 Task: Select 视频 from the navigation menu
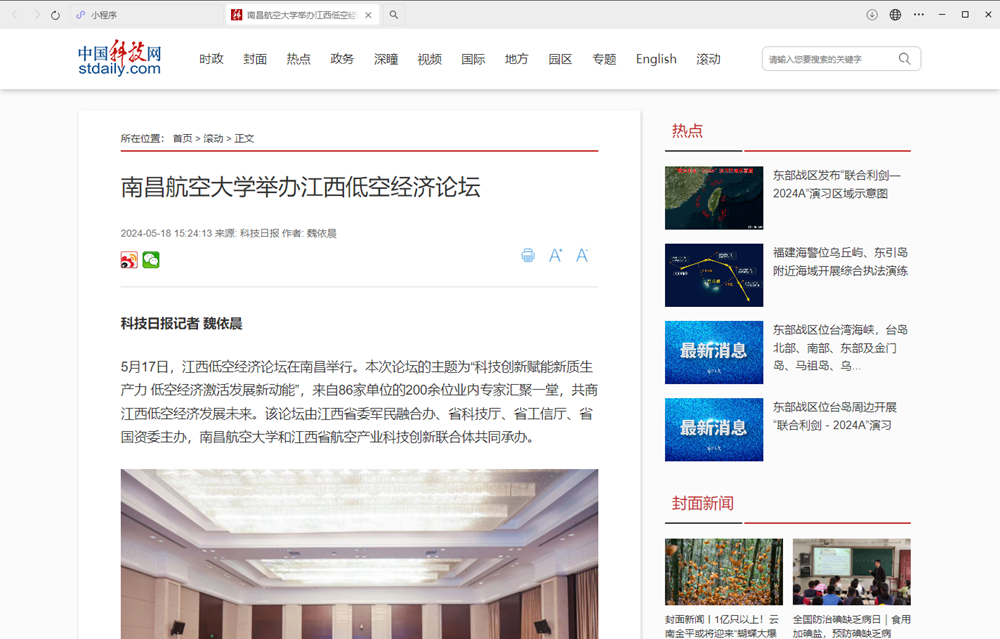429,58
